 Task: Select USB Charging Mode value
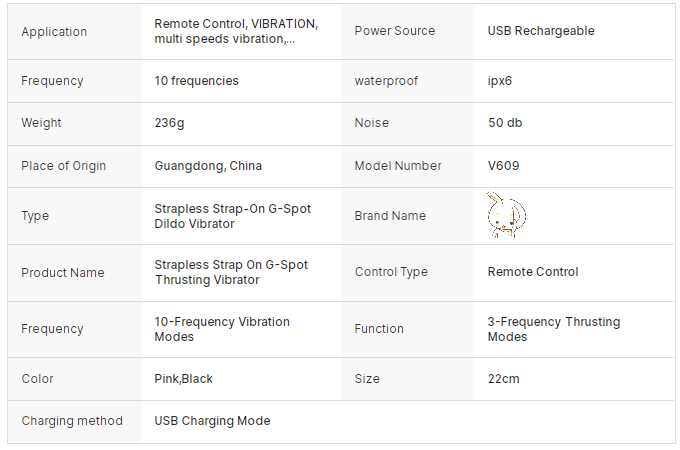tap(212, 421)
